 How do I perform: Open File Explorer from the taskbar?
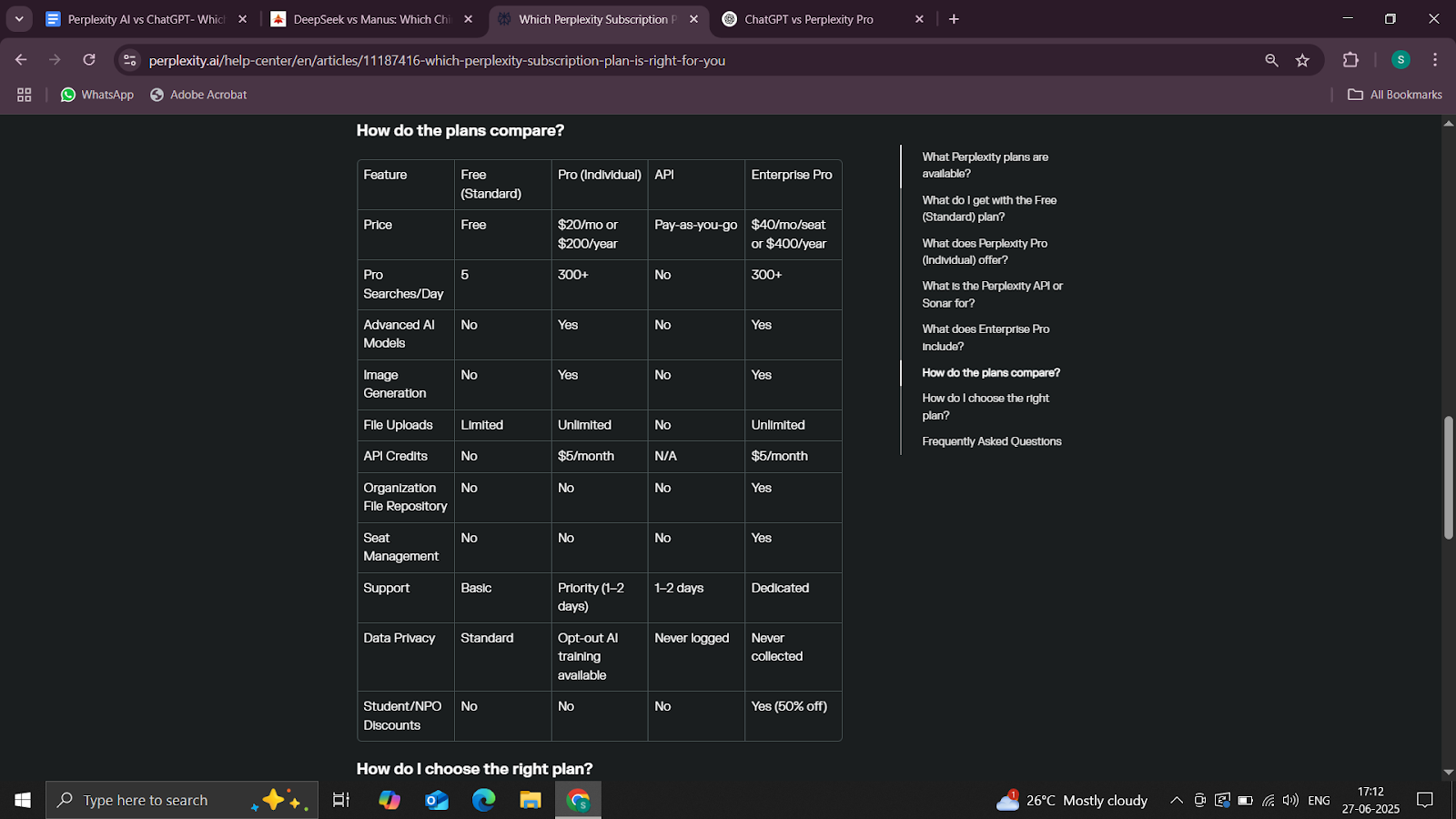tap(531, 800)
